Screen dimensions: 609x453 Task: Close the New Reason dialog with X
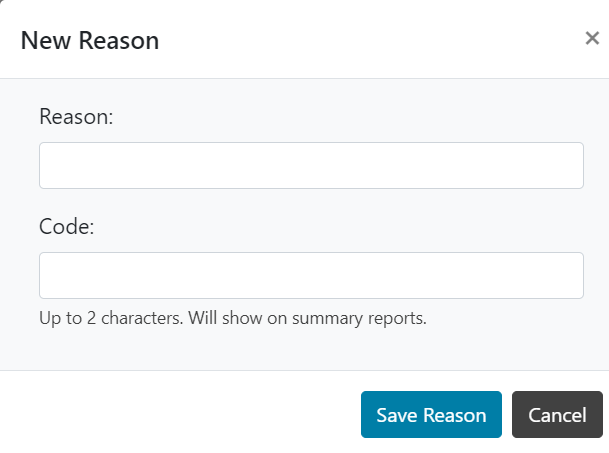pyautogui.click(x=592, y=38)
